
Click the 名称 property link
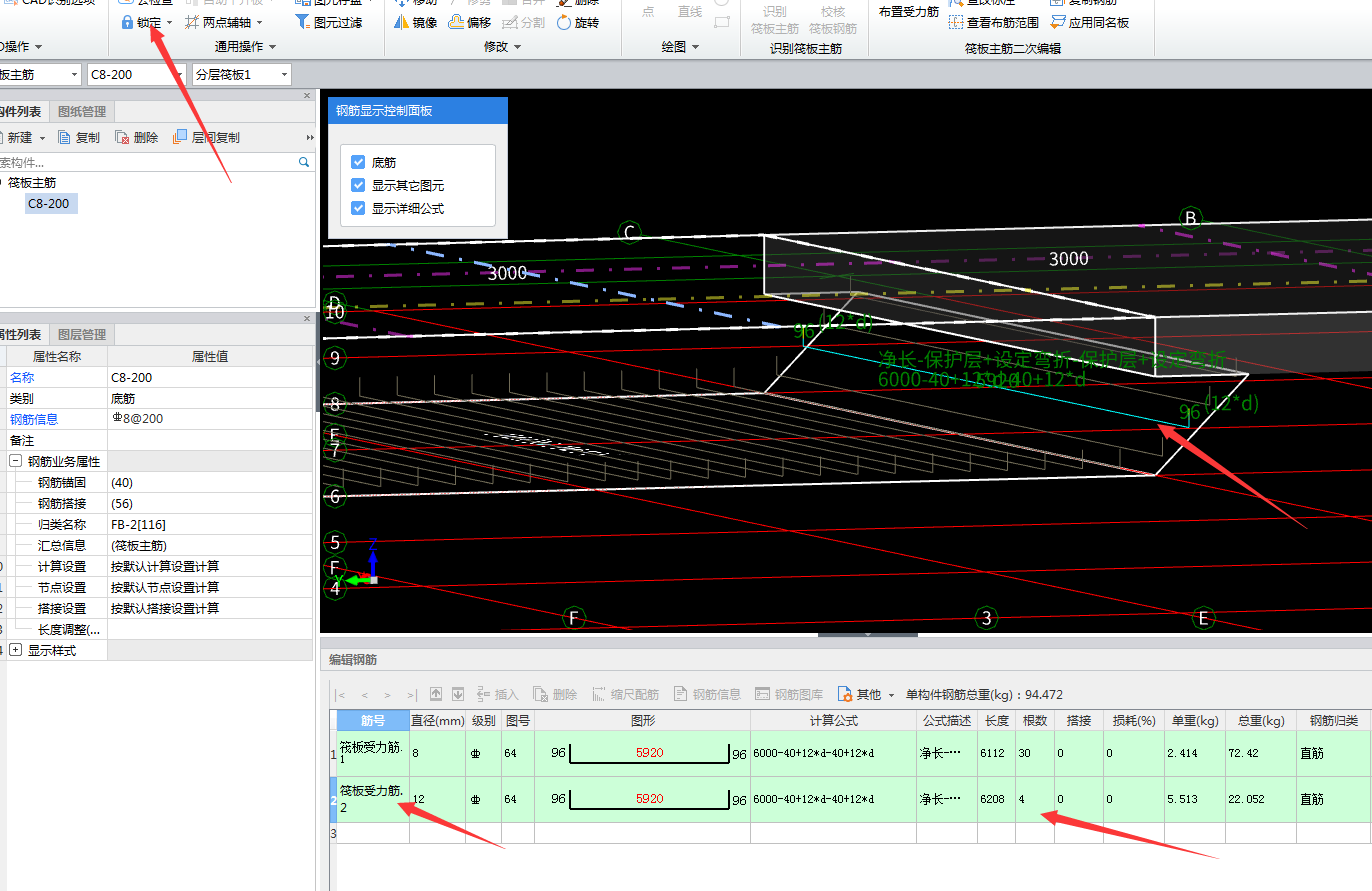[x=22, y=377]
